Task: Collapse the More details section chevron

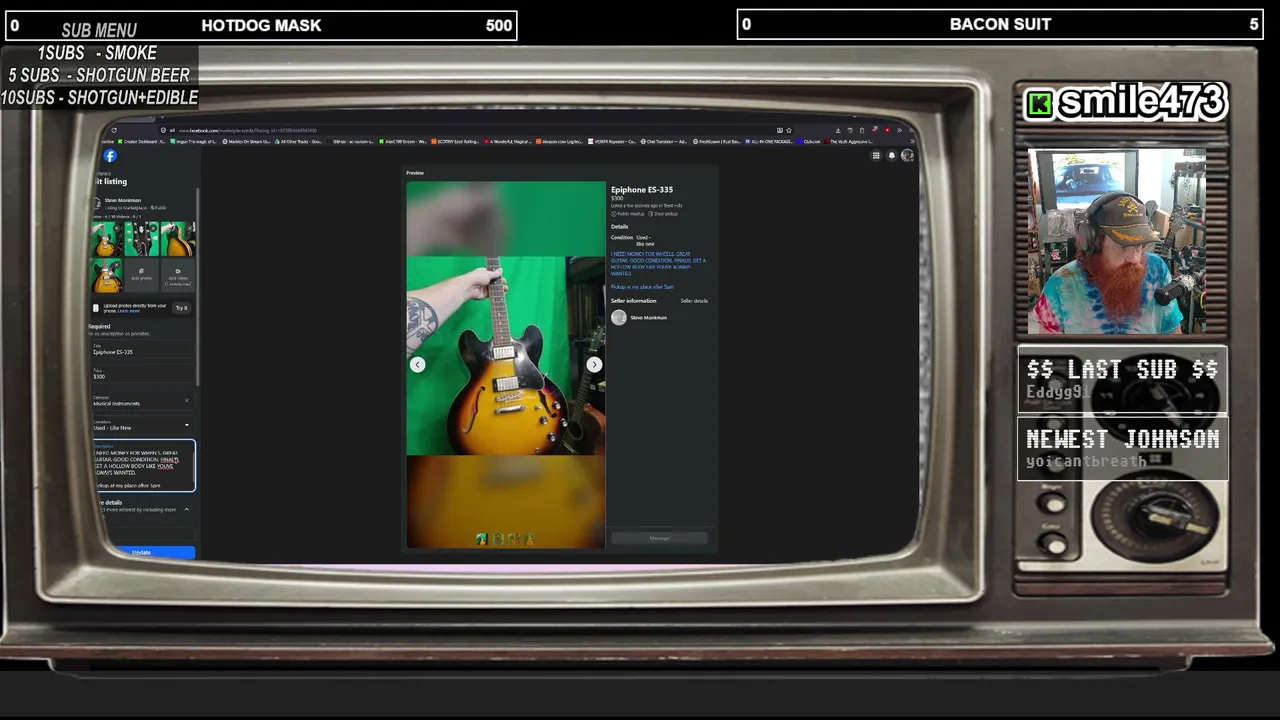Action: tap(186, 509)
